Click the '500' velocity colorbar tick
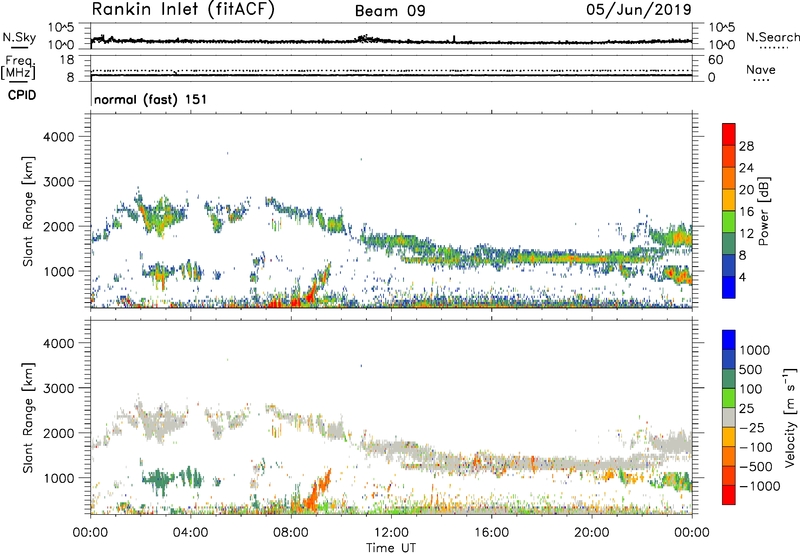The image size is (800, 554). [751, 370]
